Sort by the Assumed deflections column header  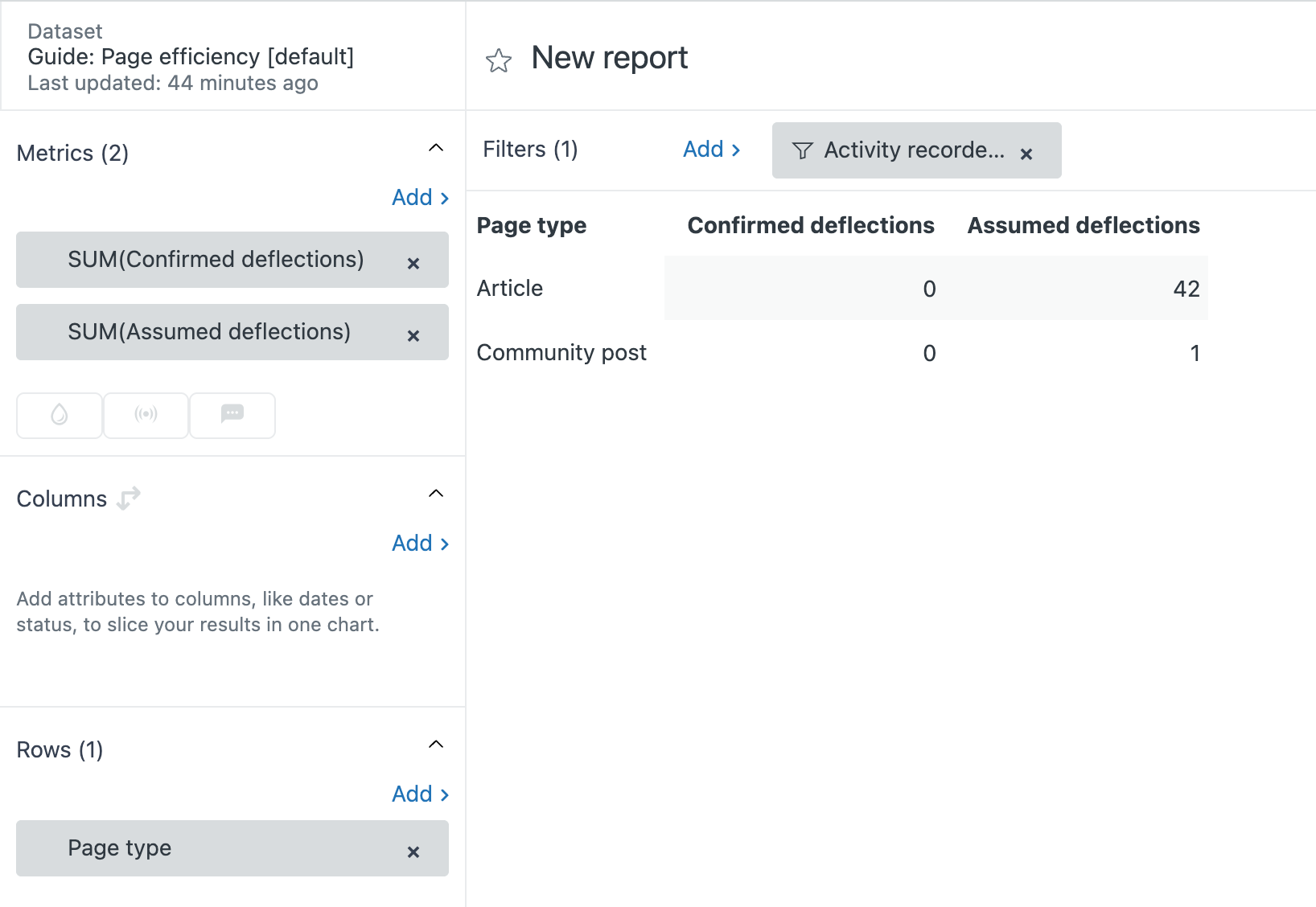point(1083,226)
